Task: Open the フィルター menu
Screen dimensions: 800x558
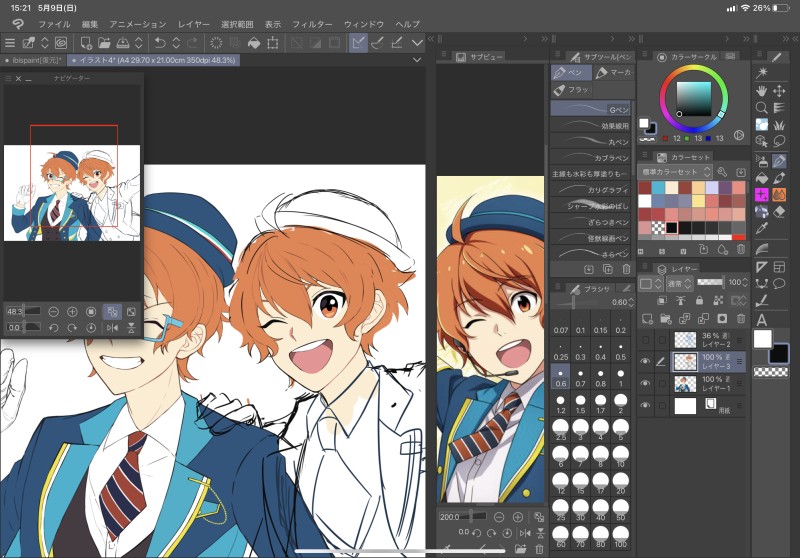Action: point(312,23)
